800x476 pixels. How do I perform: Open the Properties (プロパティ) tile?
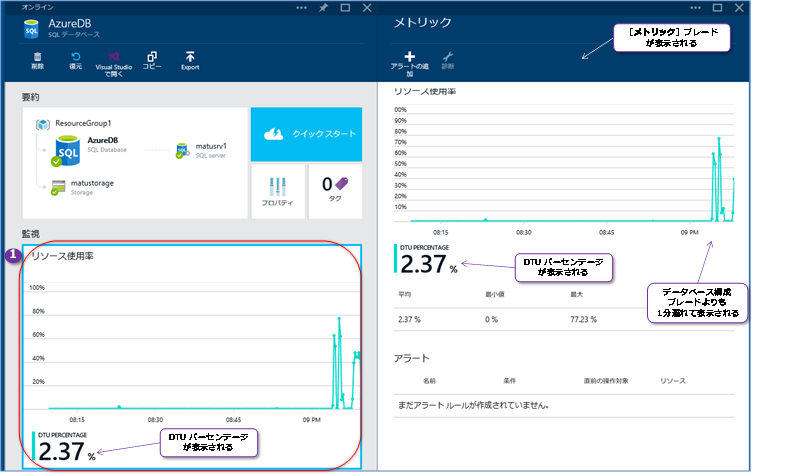pos(278,191)
